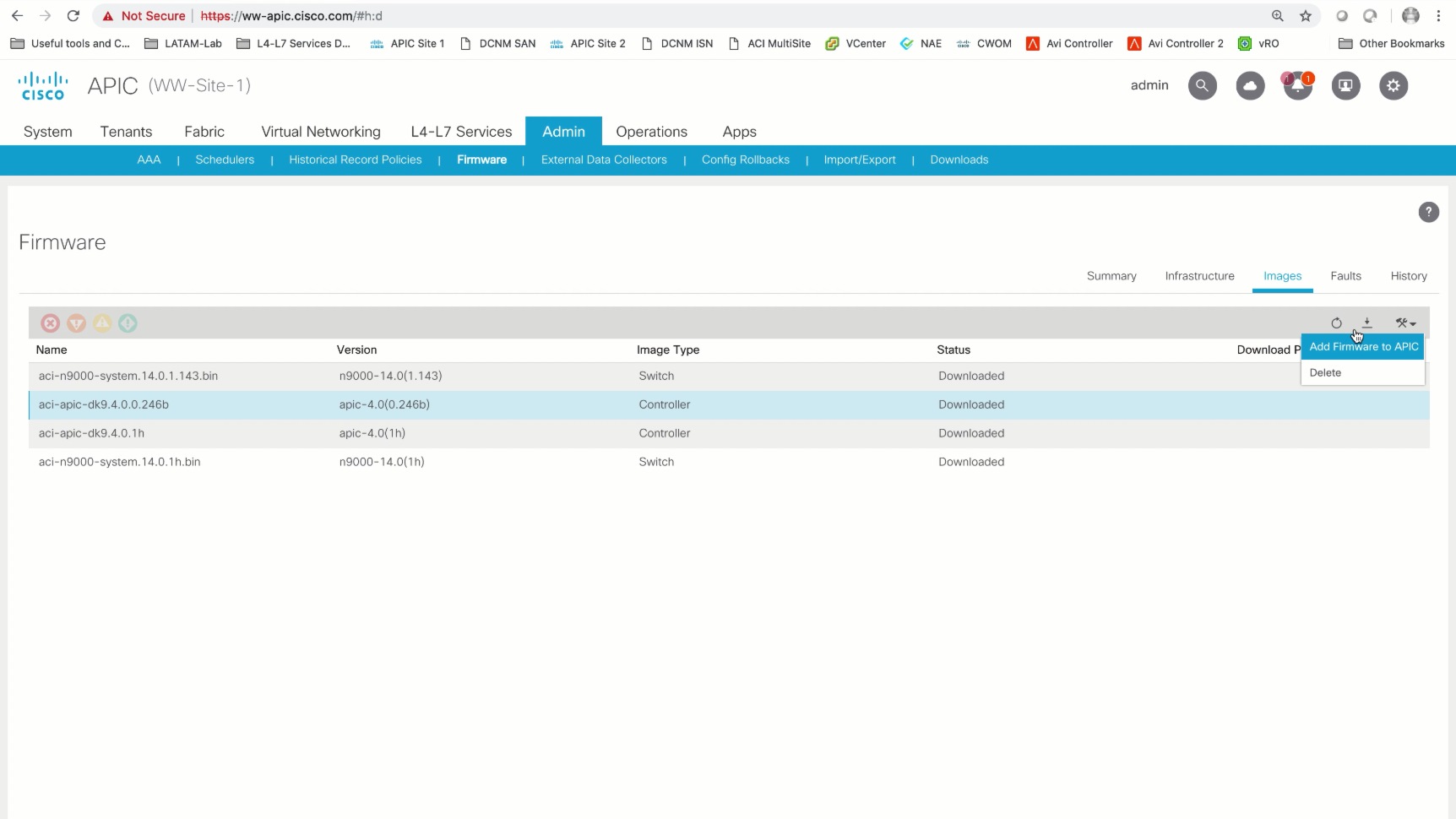Open the Historical Record Policies submenu
Screen dimensions: 1456x819
[356, 160]
